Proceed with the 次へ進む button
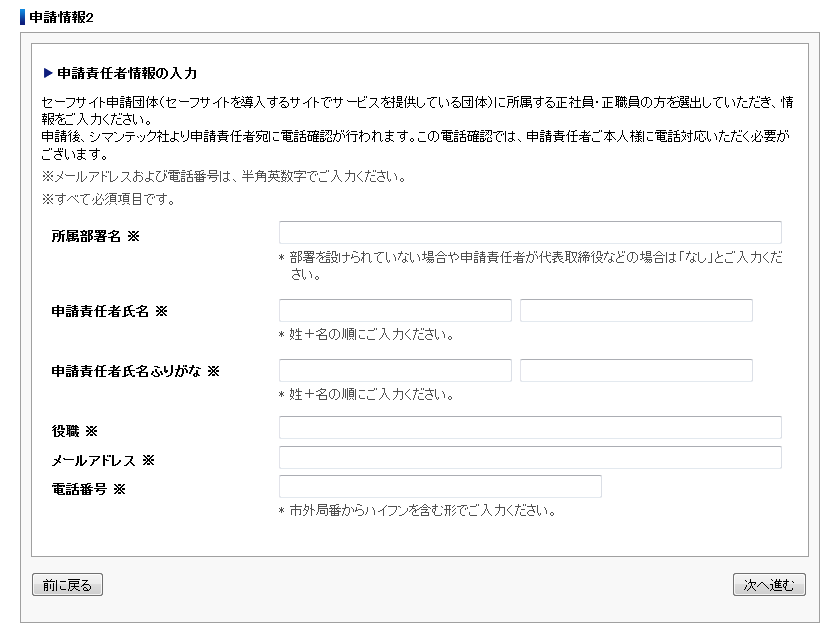 coord(769,585)
